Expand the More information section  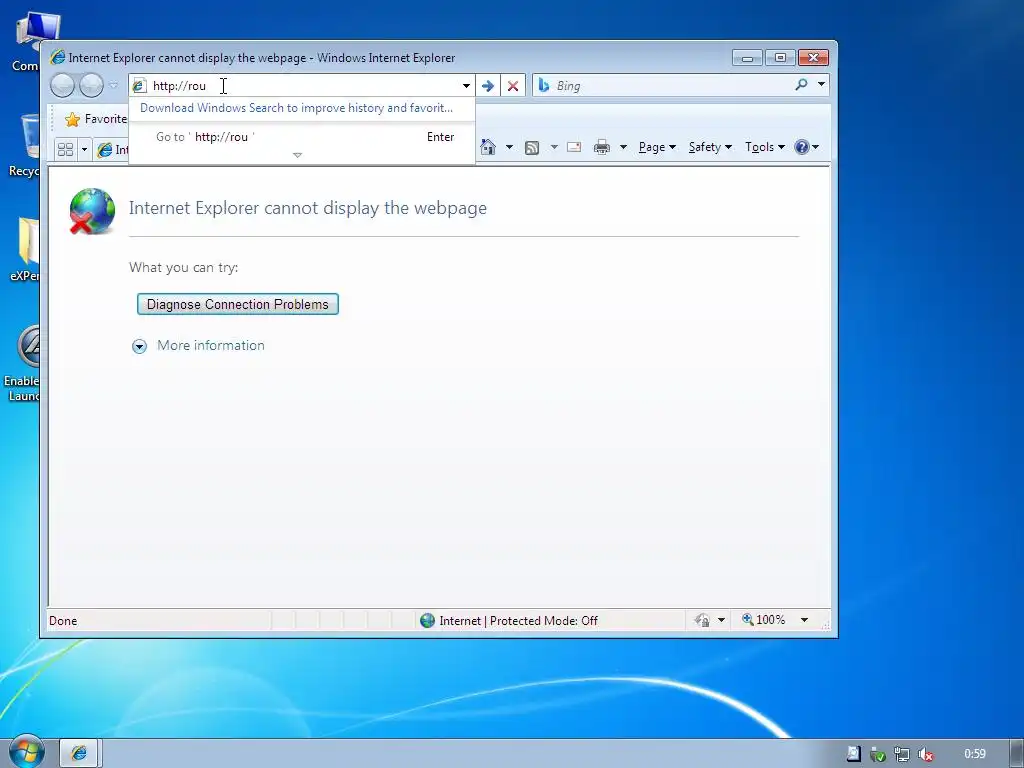click(140, 346)
